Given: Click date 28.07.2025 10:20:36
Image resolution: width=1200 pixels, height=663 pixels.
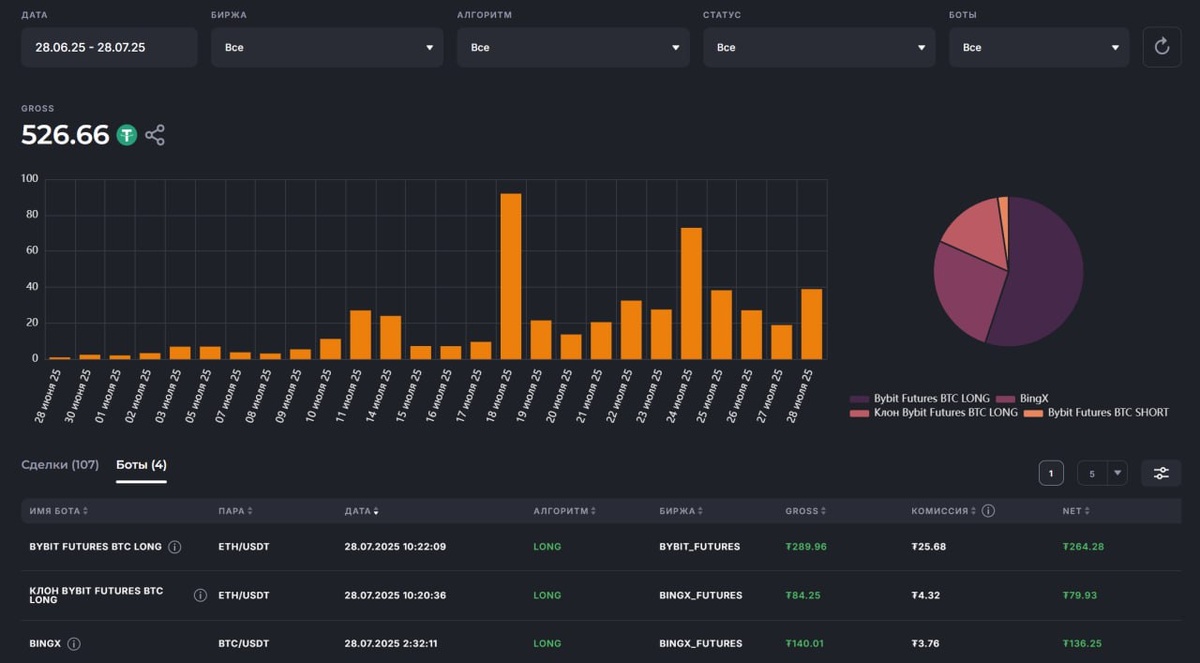Looking at the screenshot, I should click(395, 595).
